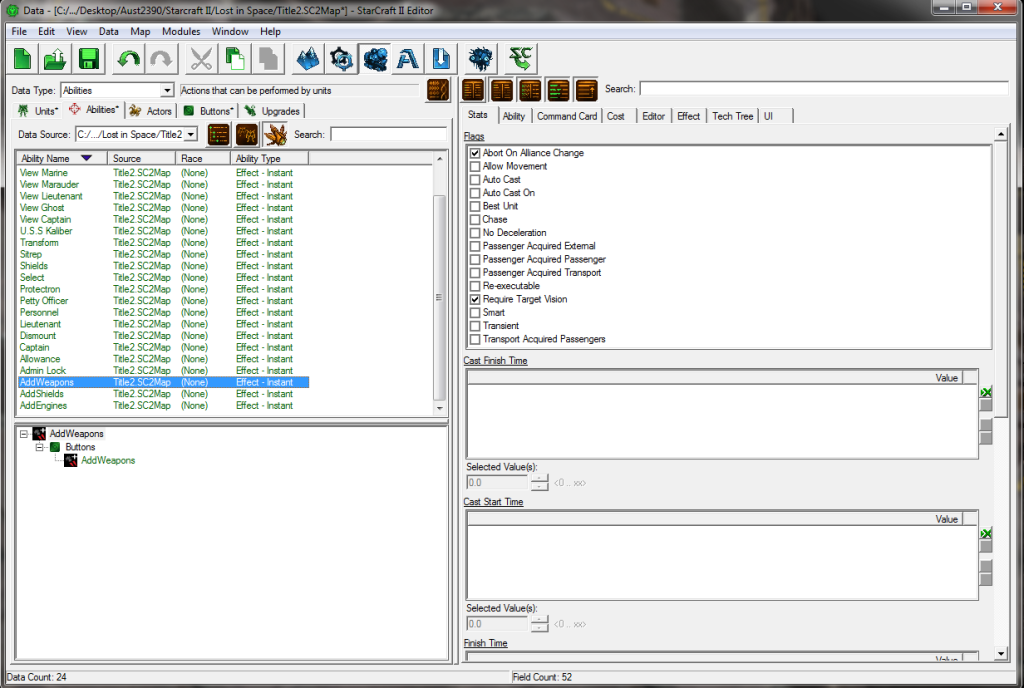The width and height of the screenshot is (1024, 688).
Task: Open the File menu
Action: [19, 31]
